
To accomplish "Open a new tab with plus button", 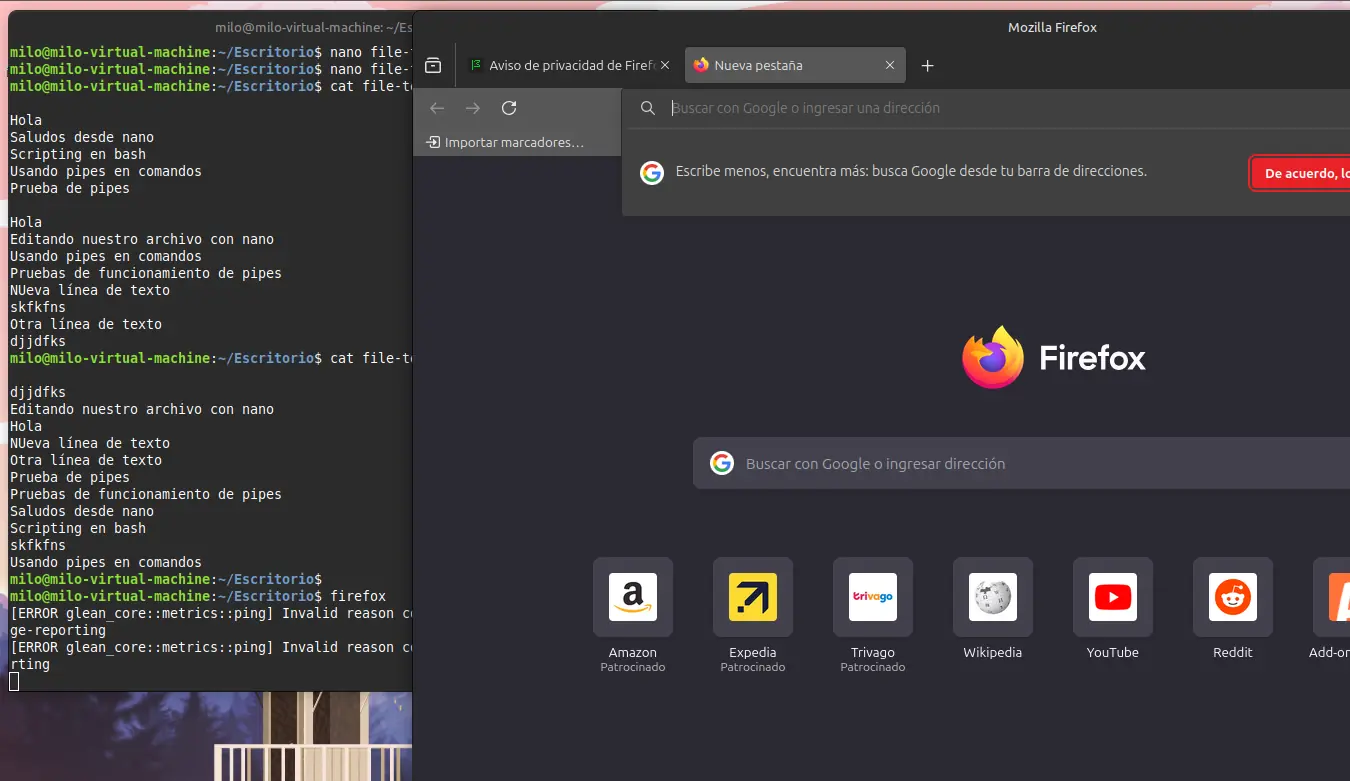I will pyautogui.click(x=927, y=65).
